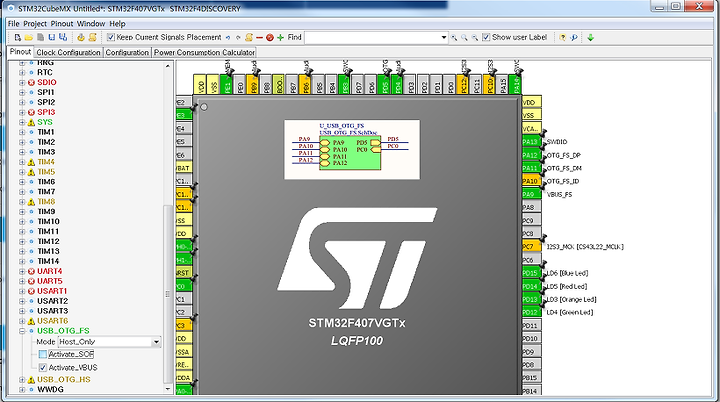Click the blue search-help icon in toolbar
720x402 pixels.
[574, 38]
